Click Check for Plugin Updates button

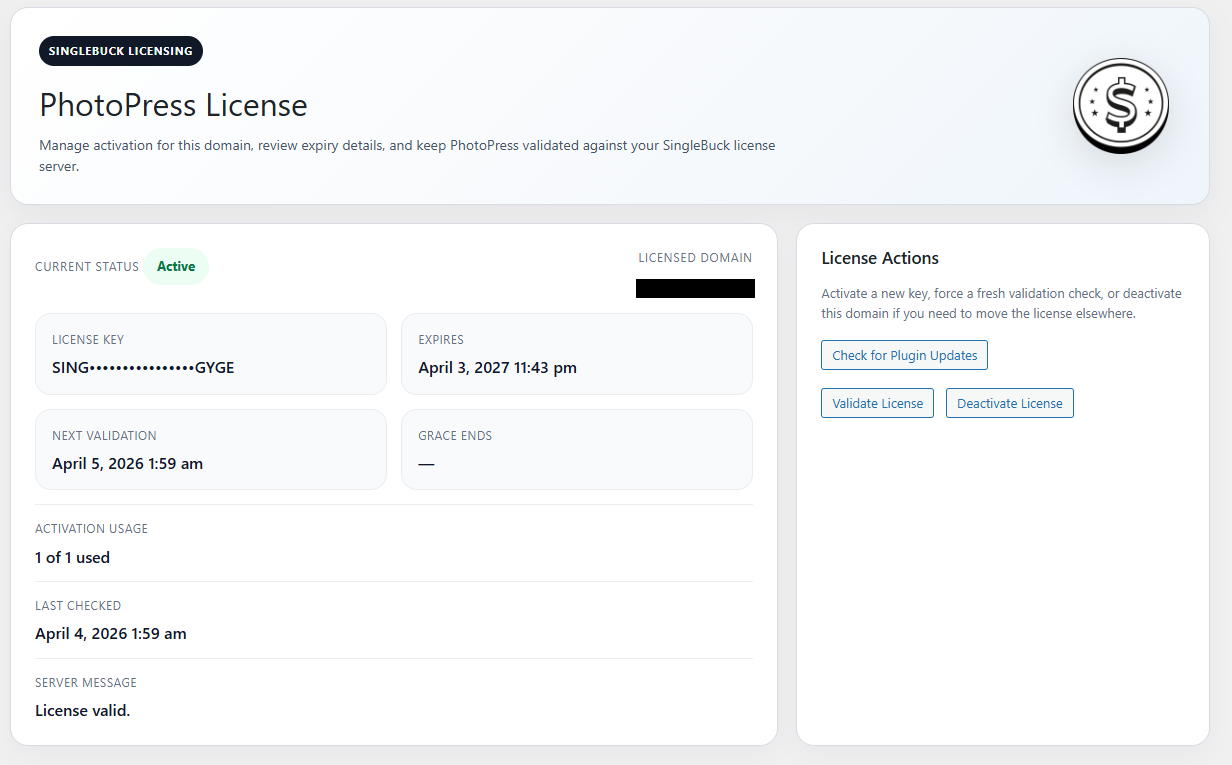pyautogui.click(x=905, y=355)
